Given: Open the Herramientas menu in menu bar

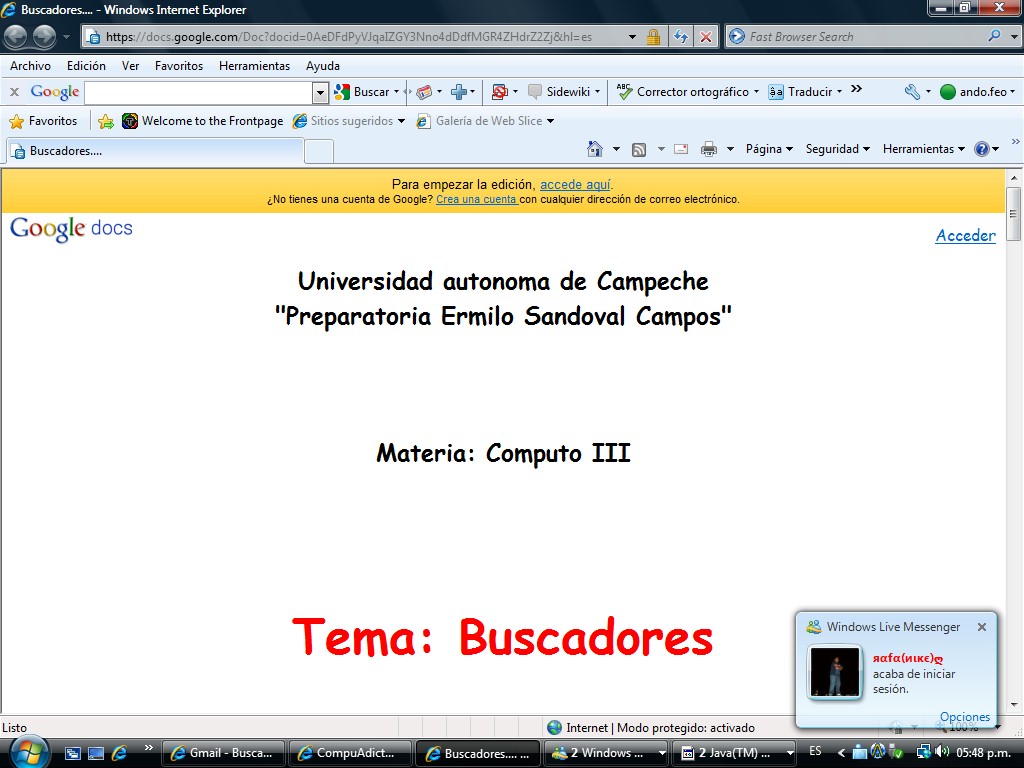Looking at the screenshot, I should (x=254, y=66).
